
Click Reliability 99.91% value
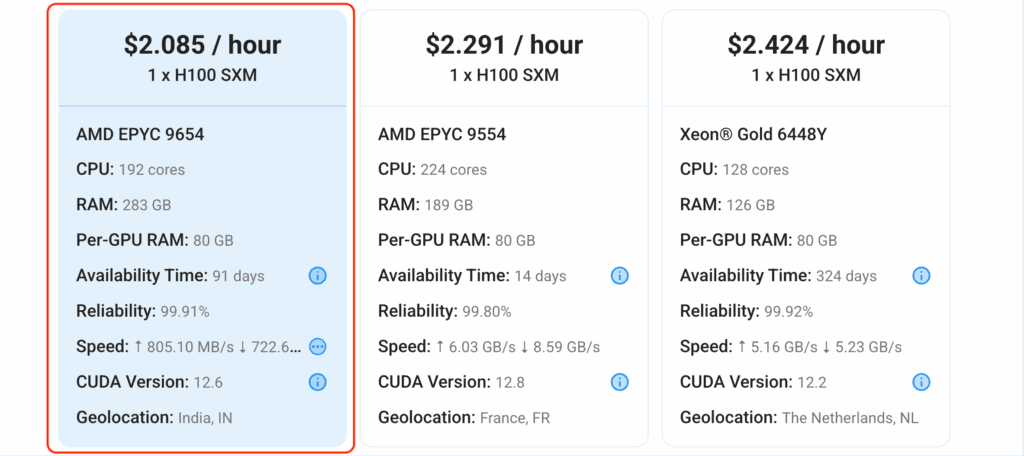point(185,312)
